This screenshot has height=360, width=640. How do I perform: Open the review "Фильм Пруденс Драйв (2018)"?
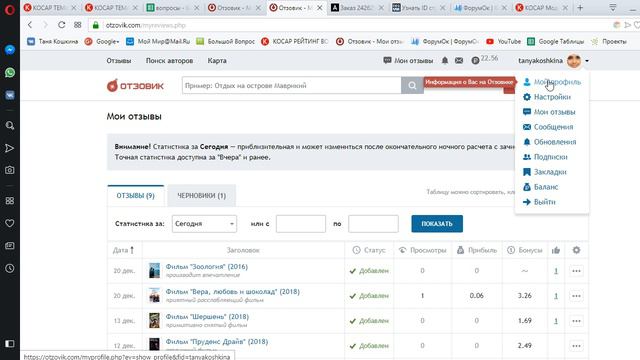click(217, 341)
